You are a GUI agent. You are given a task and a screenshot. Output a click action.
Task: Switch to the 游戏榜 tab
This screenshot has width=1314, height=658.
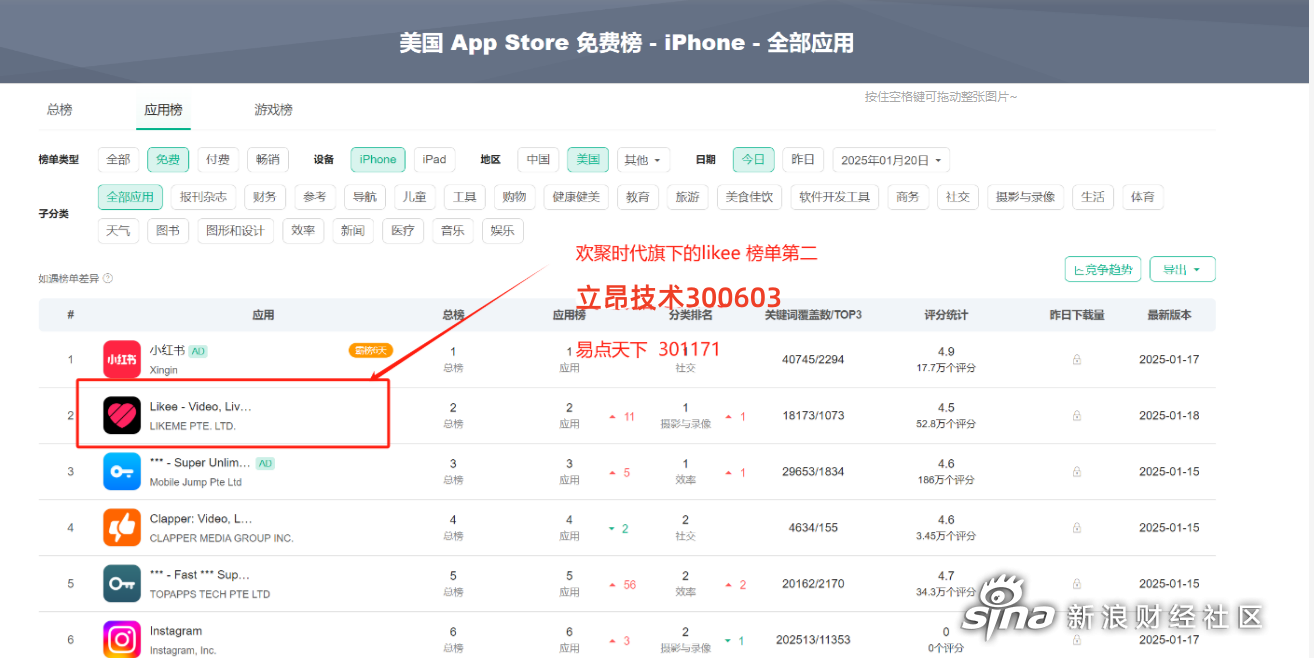(273, 110)
